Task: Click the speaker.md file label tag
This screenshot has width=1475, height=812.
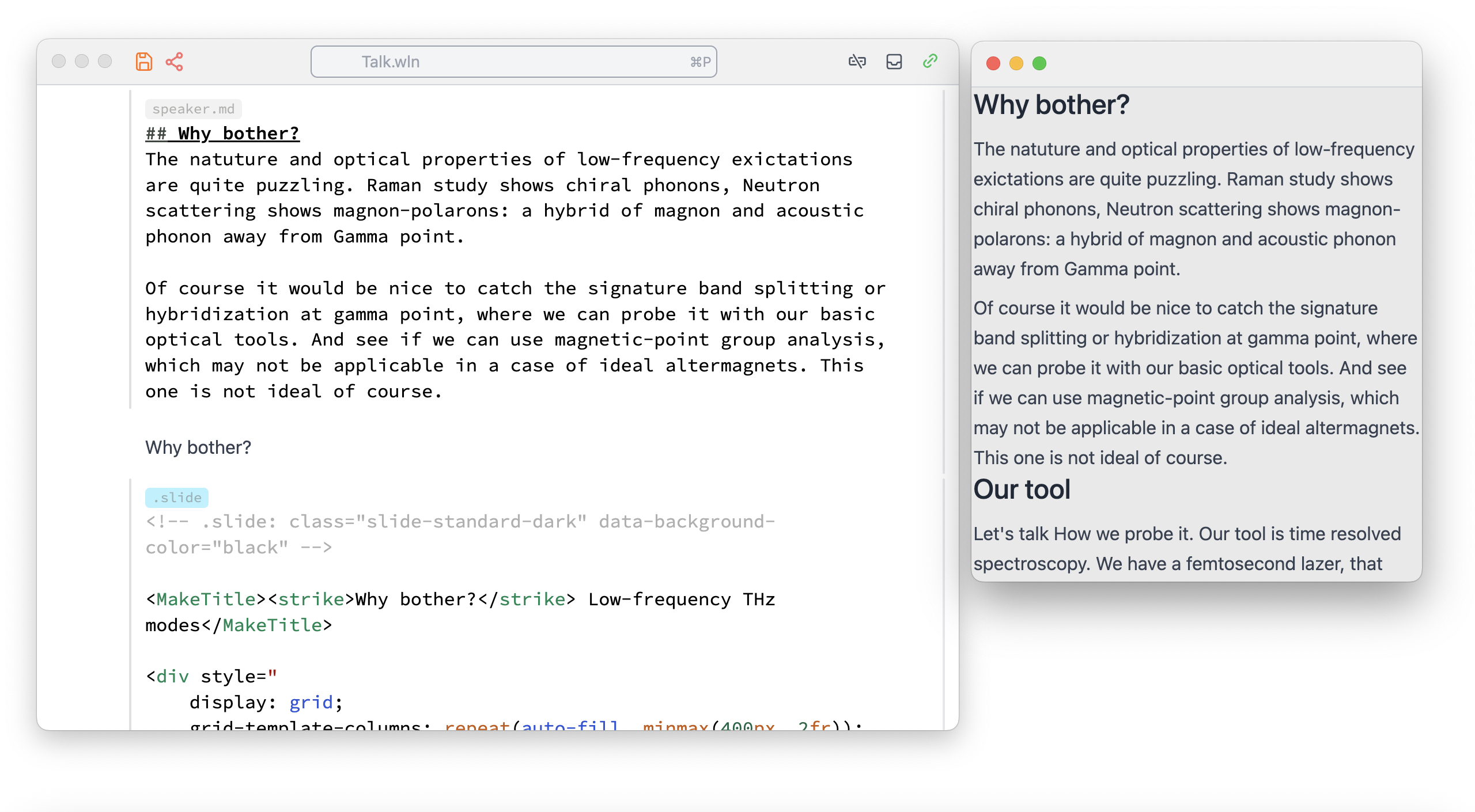Action: (x=193, y=109)
